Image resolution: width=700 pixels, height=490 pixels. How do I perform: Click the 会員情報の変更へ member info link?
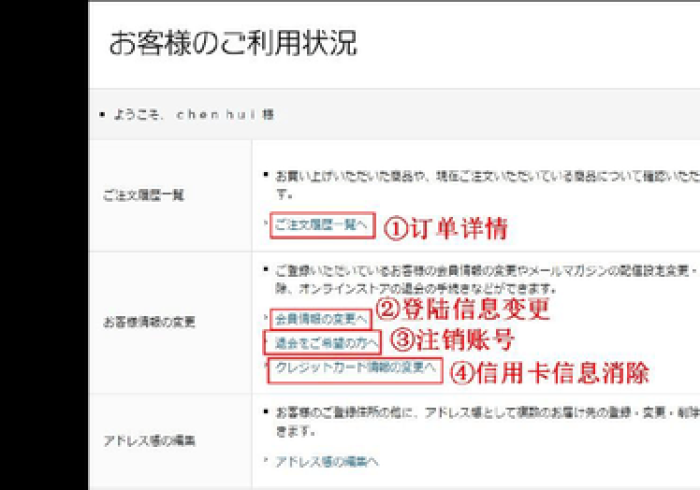(321, 319)
